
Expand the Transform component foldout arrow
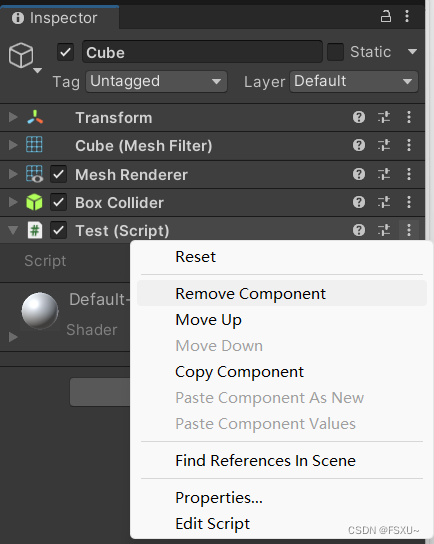(x=13, y=117)
